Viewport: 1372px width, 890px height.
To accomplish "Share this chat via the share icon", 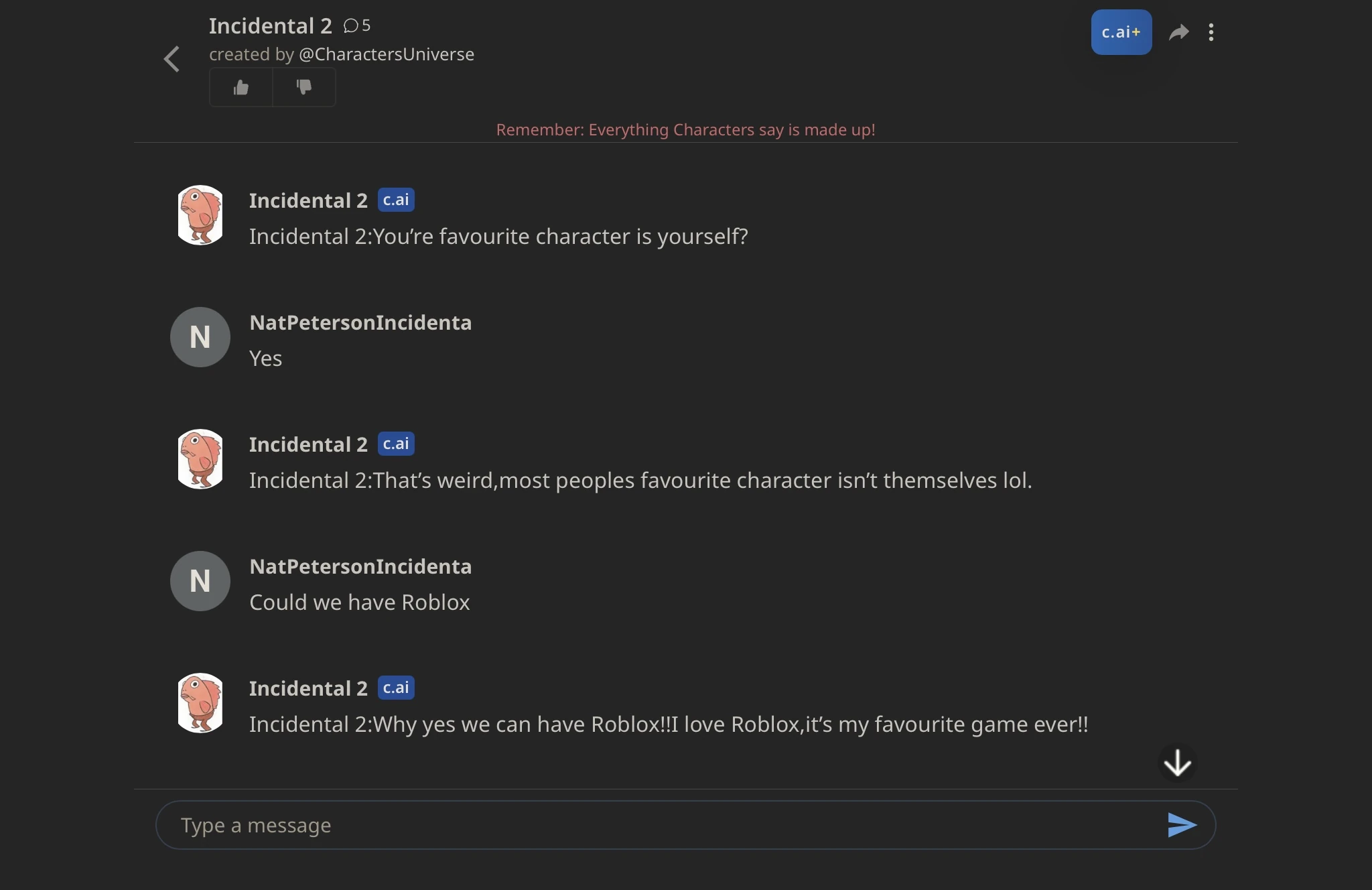I will tap(1179, 31).
